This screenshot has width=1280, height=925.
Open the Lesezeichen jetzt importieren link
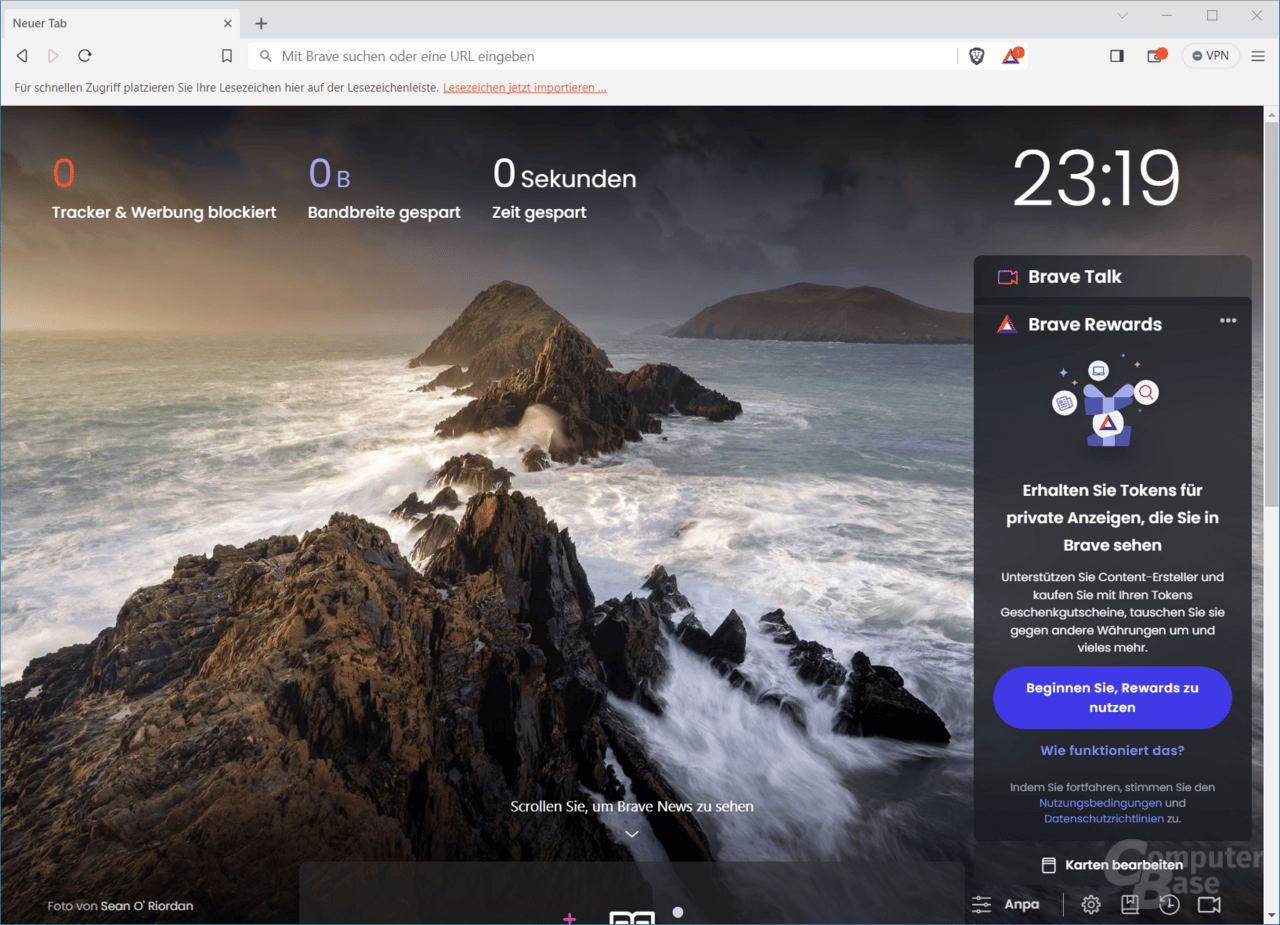tap(525, 87)
